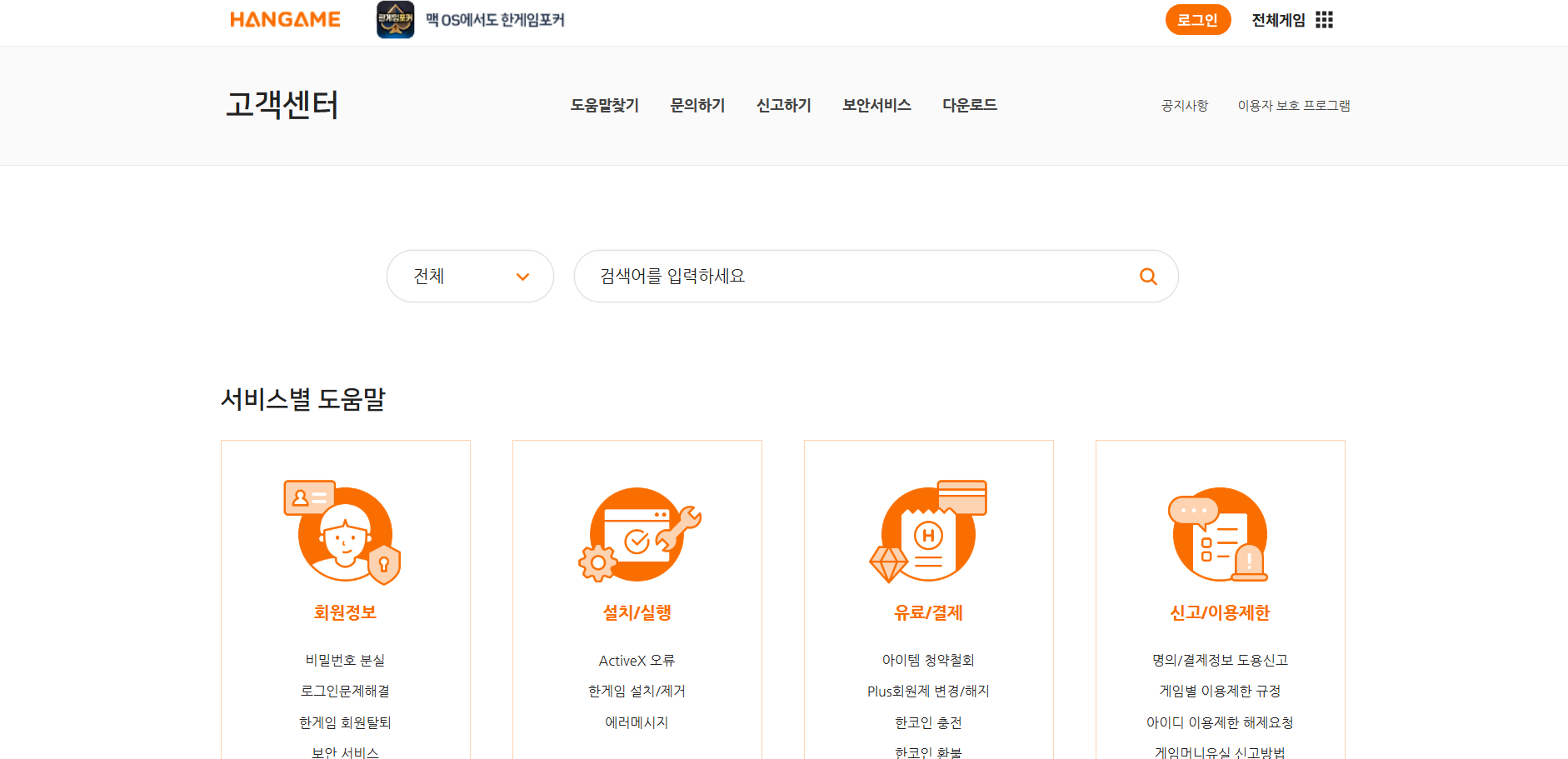The height and width of the screenshot is (759, 1568).
Task: Open the 공지사항 notices link
Action: tap(1184, 105)
